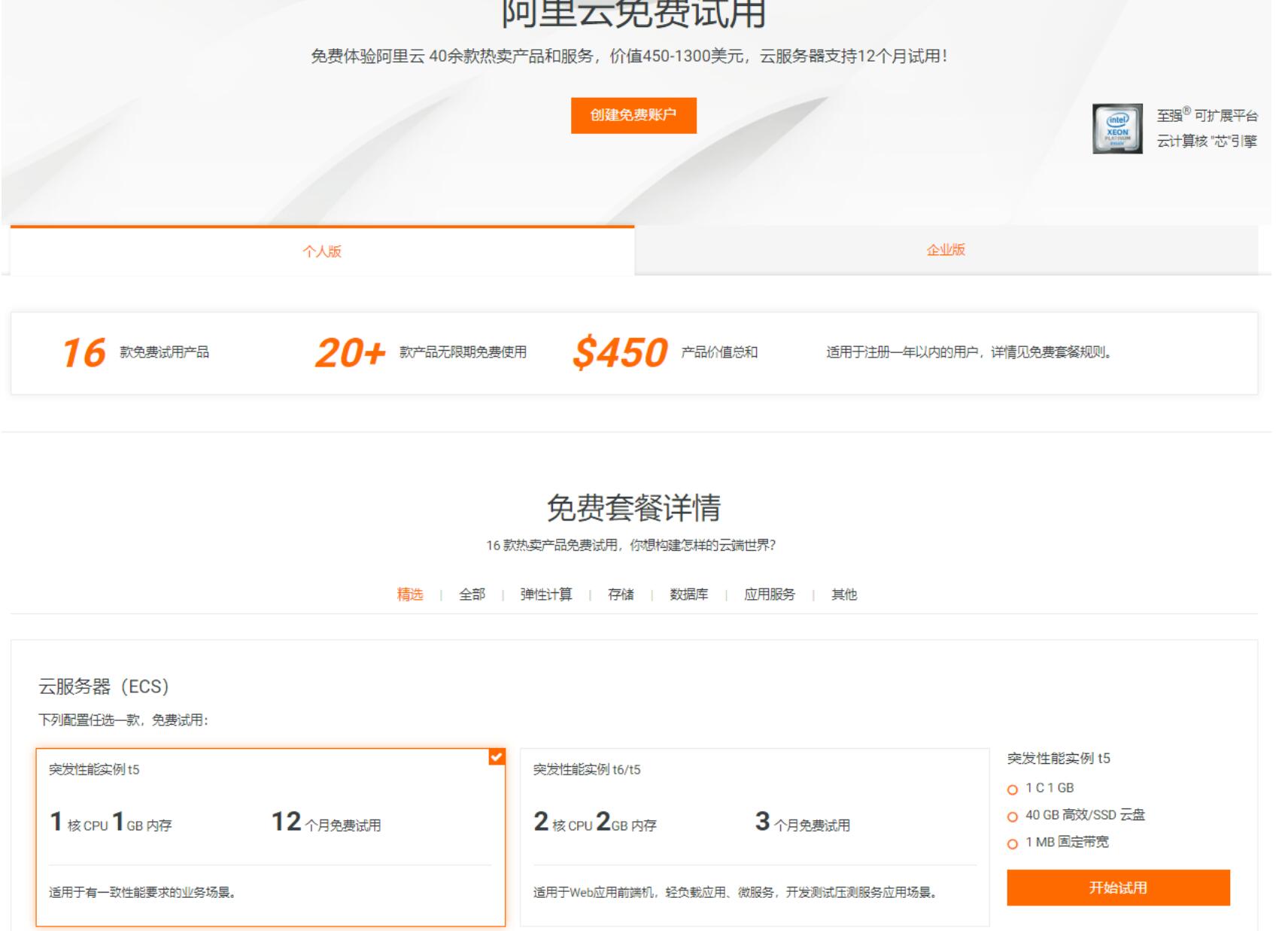Screen dimensions: 1288x931
Task: Click the 适用于注册一年以内的用户 rules note
Action: [x=969, y=352]
